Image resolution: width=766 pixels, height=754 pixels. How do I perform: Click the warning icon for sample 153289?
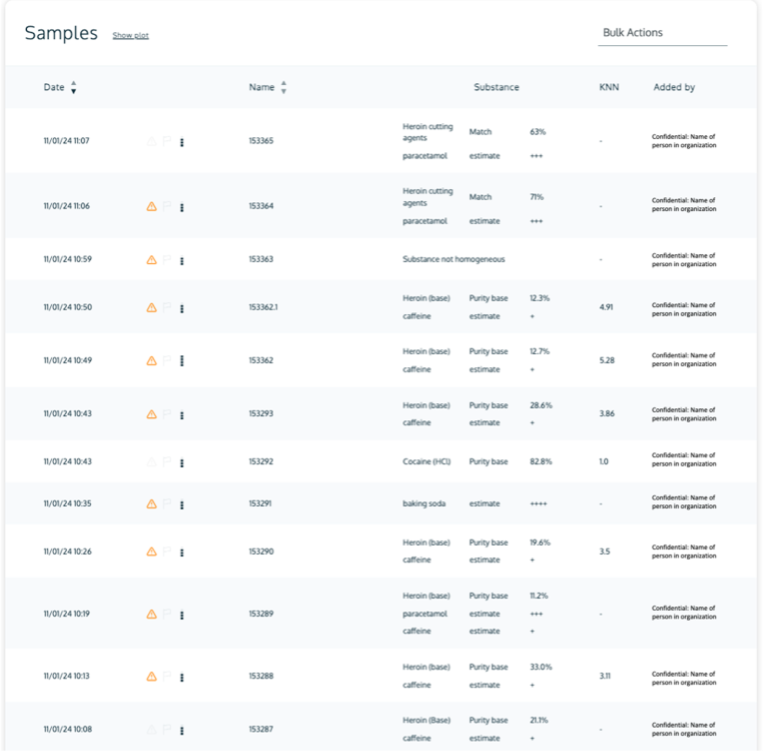(x=152, y=614)
